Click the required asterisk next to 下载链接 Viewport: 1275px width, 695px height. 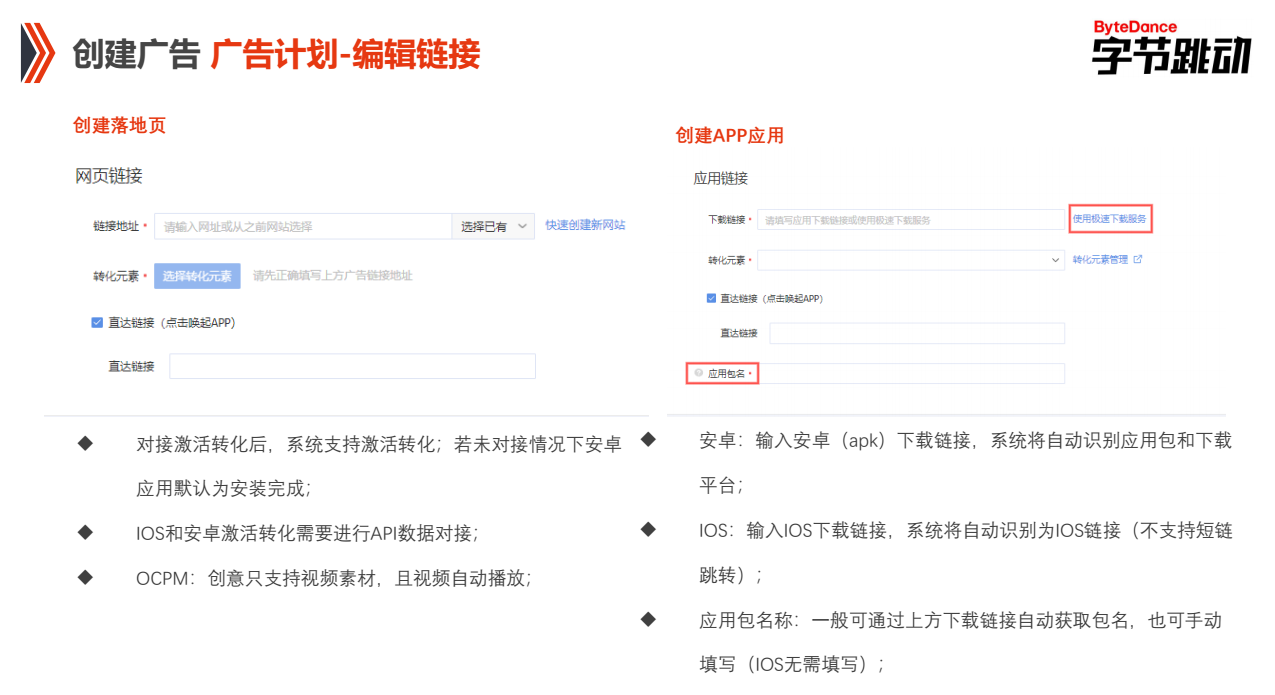pyautogui.click(x=752, y=218)
